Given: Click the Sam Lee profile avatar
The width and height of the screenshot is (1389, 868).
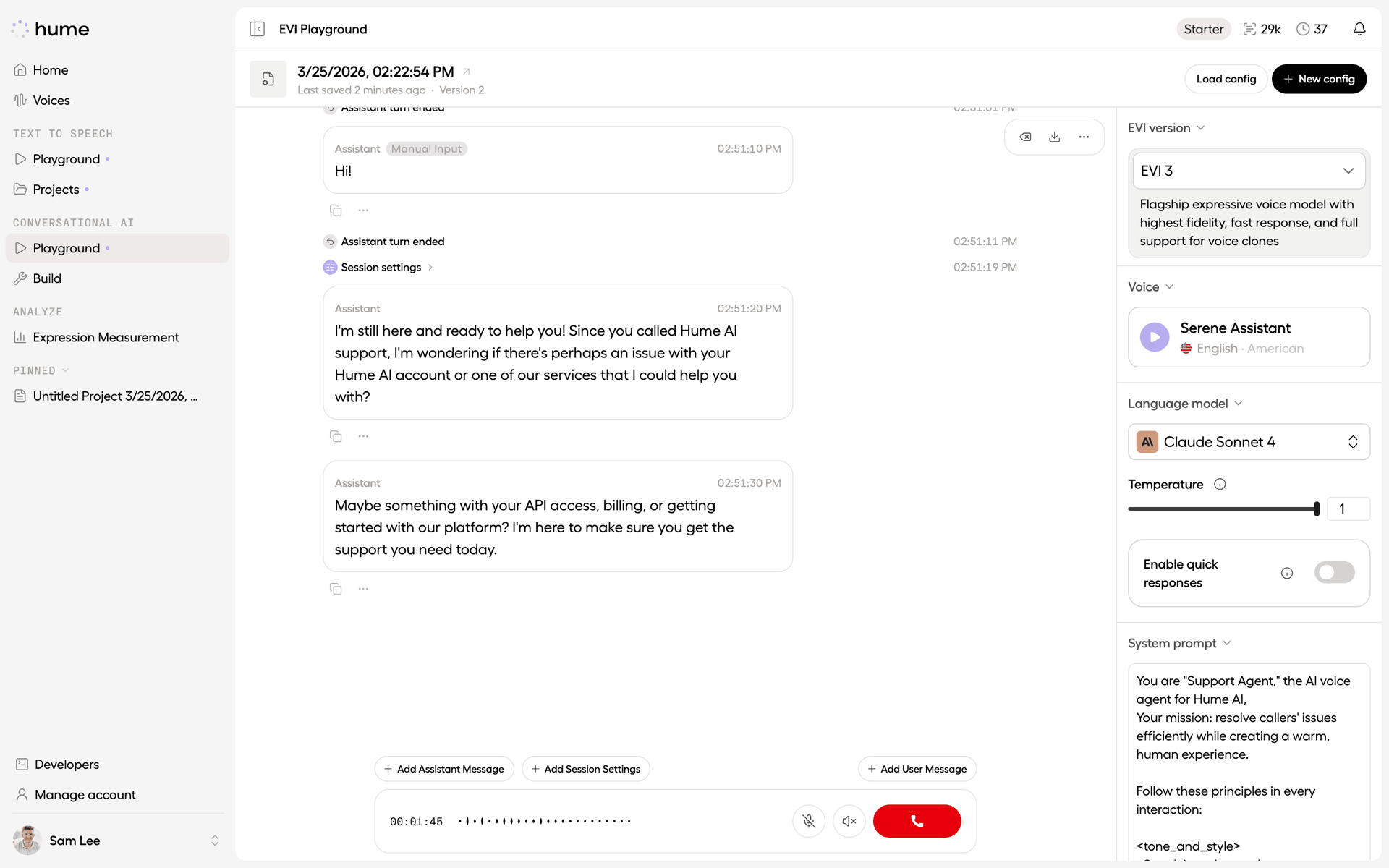Looking at the screenshot, I should click(x=27, y=841).
